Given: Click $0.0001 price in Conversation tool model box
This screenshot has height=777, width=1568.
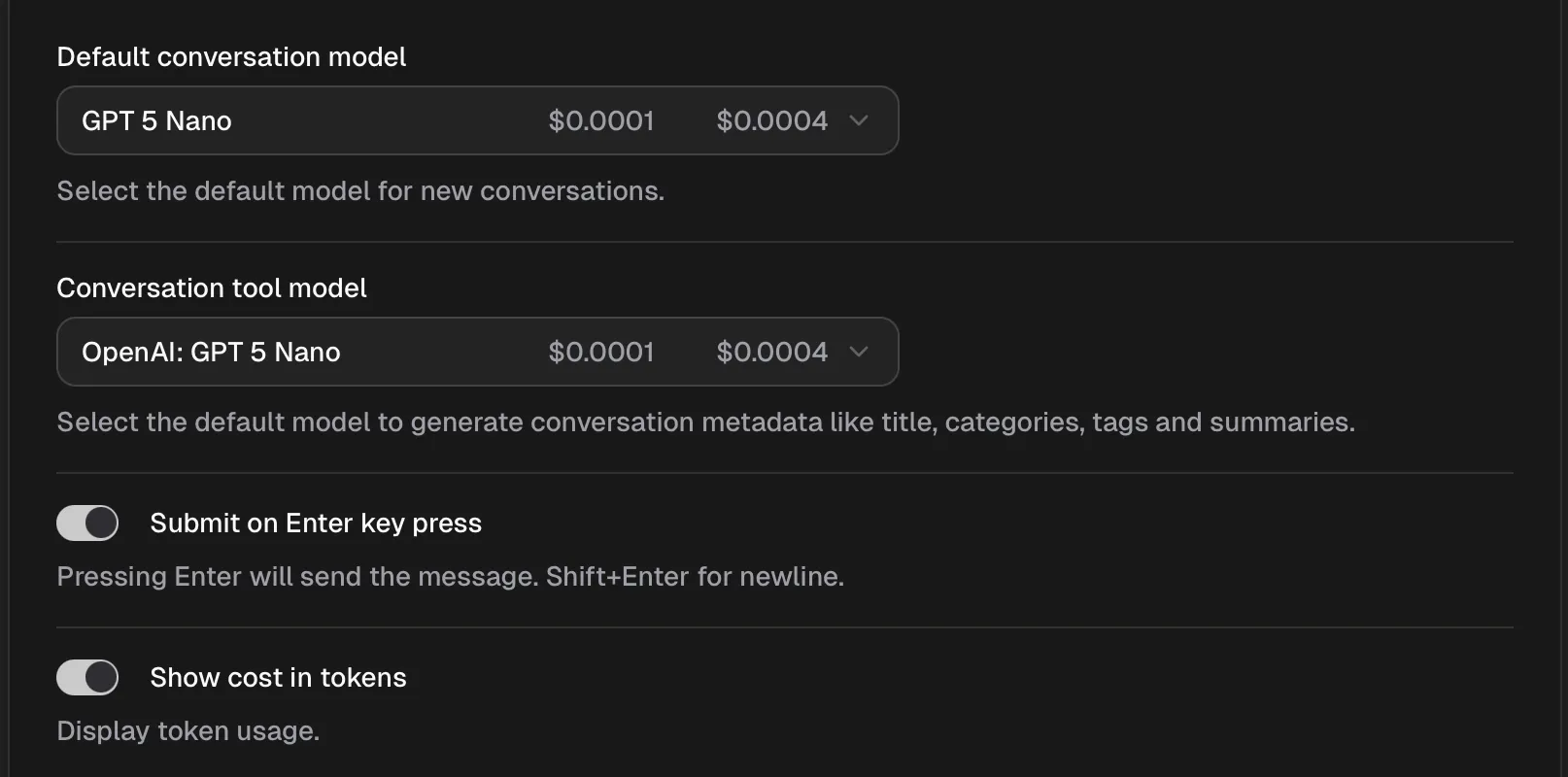Looking at the screenshot, I should 601,352.
